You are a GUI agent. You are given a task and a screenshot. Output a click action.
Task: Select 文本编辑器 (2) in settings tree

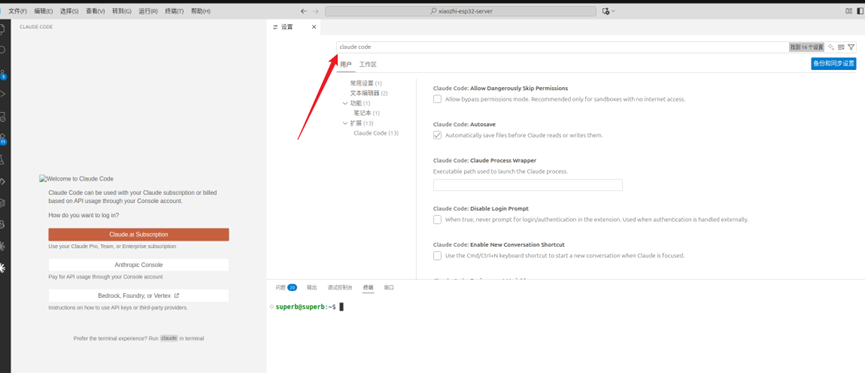tap(369, 93)
